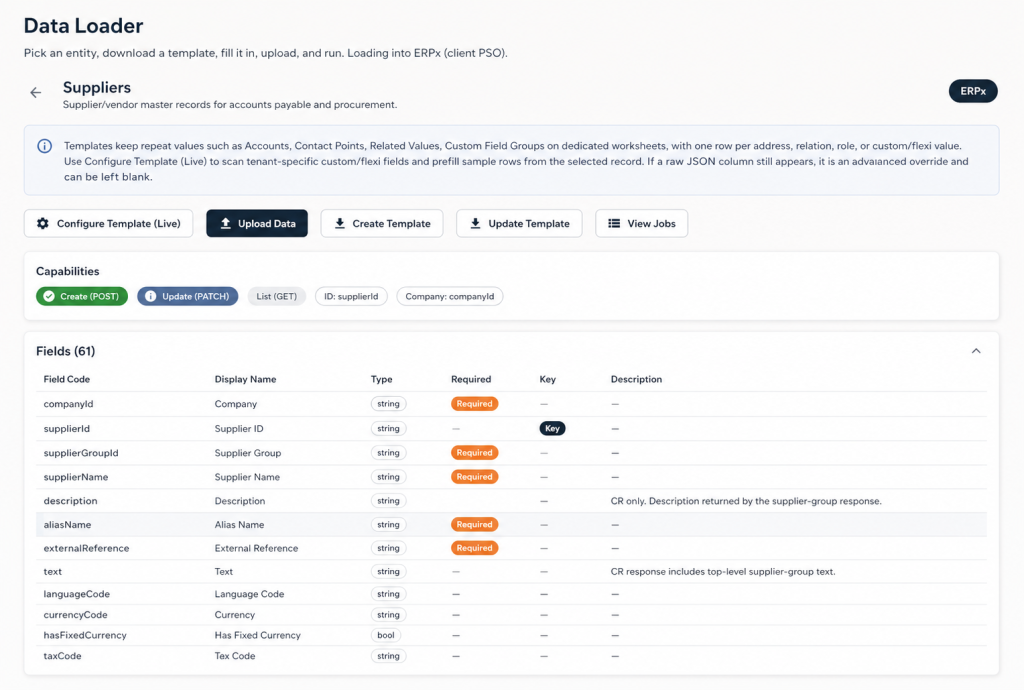The image size is (1024, 690).
Task: Click the ERPx badge
Action: point(973,91)
